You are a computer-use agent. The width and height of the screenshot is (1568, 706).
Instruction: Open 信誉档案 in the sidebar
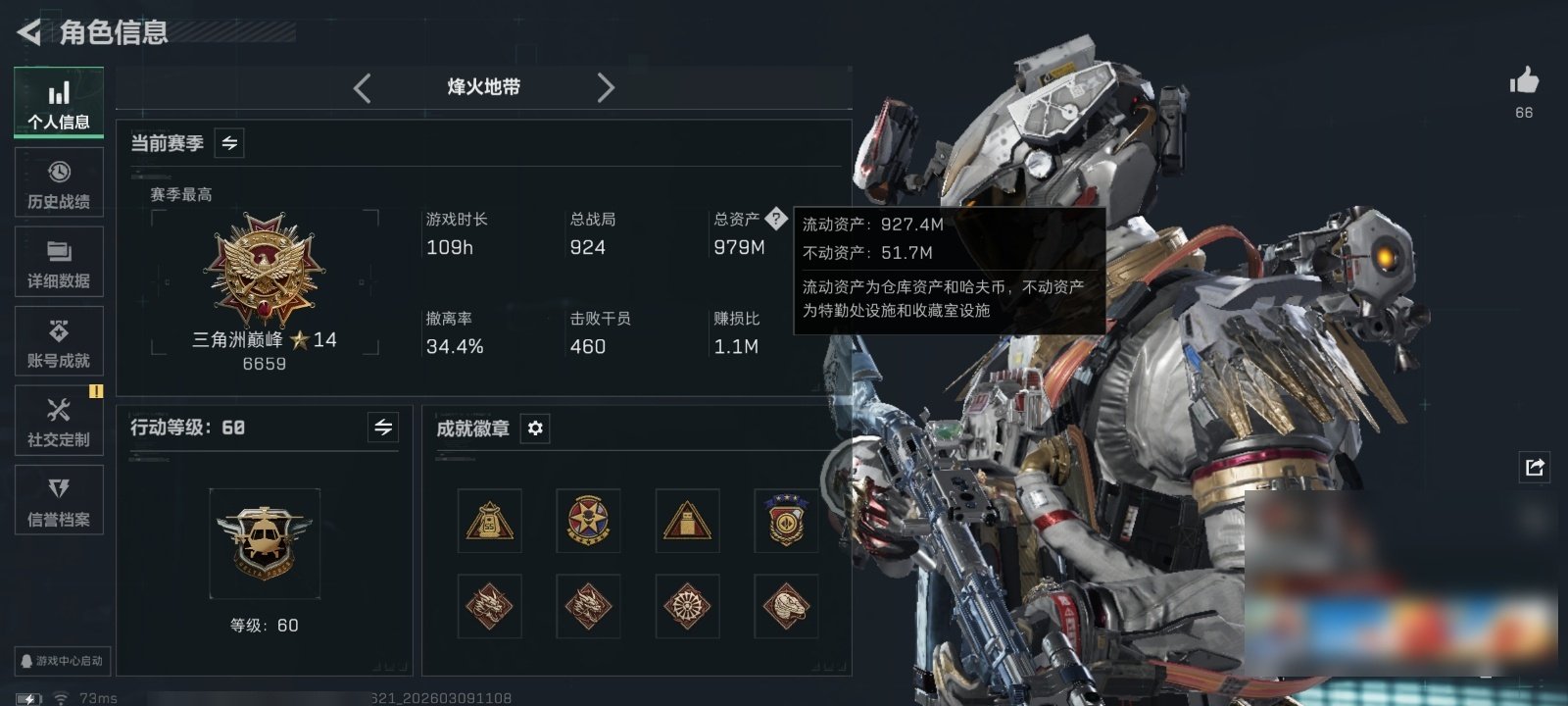coord(59,500)
